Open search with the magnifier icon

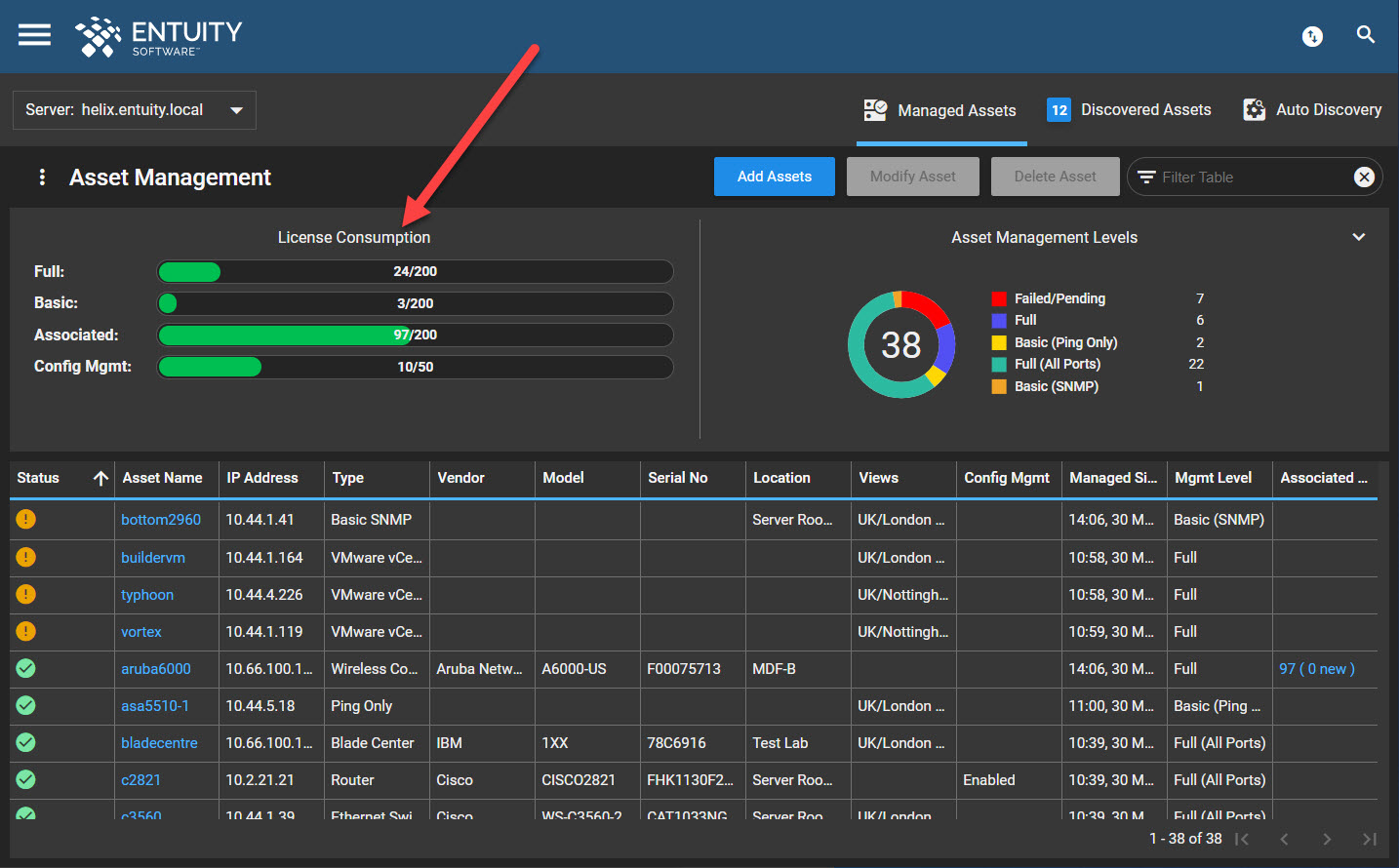(x=1366, y=35)
